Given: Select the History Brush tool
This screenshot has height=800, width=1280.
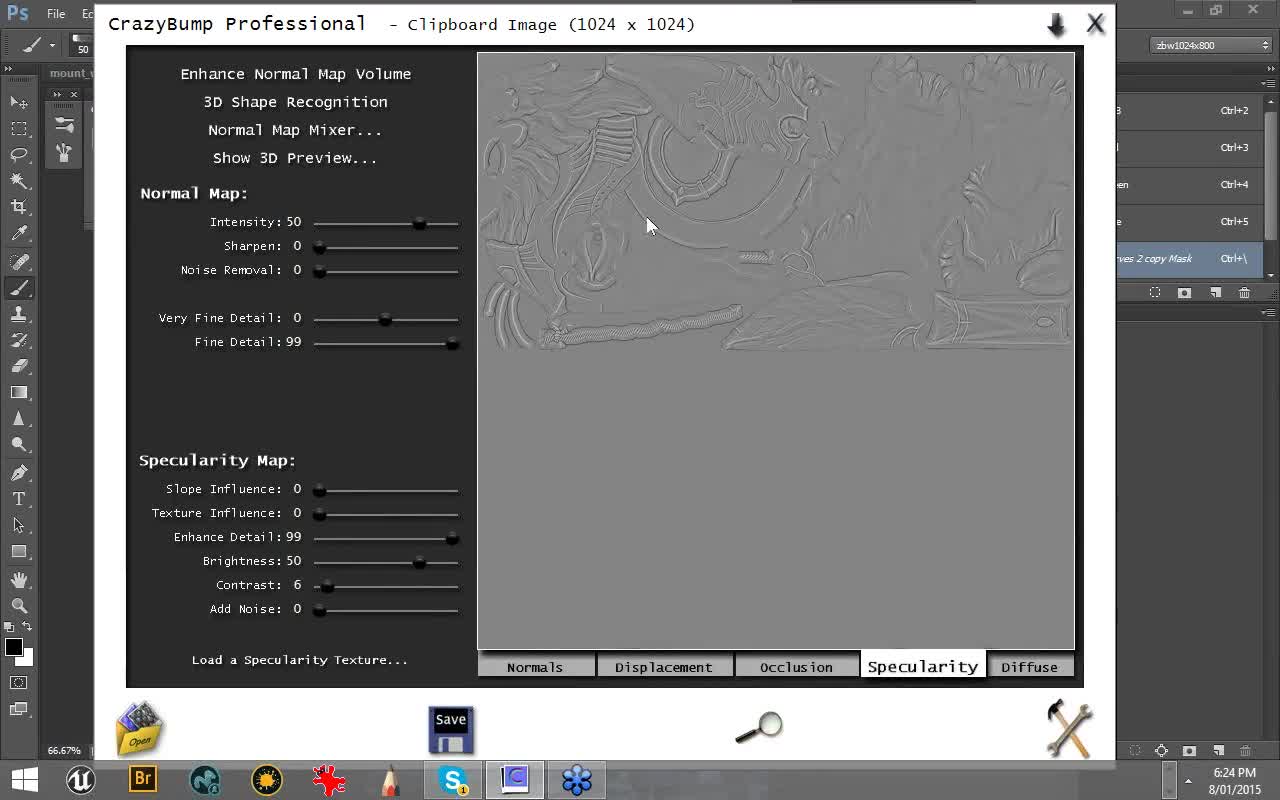Looking at the screenshot, I should tap(19, 340).
